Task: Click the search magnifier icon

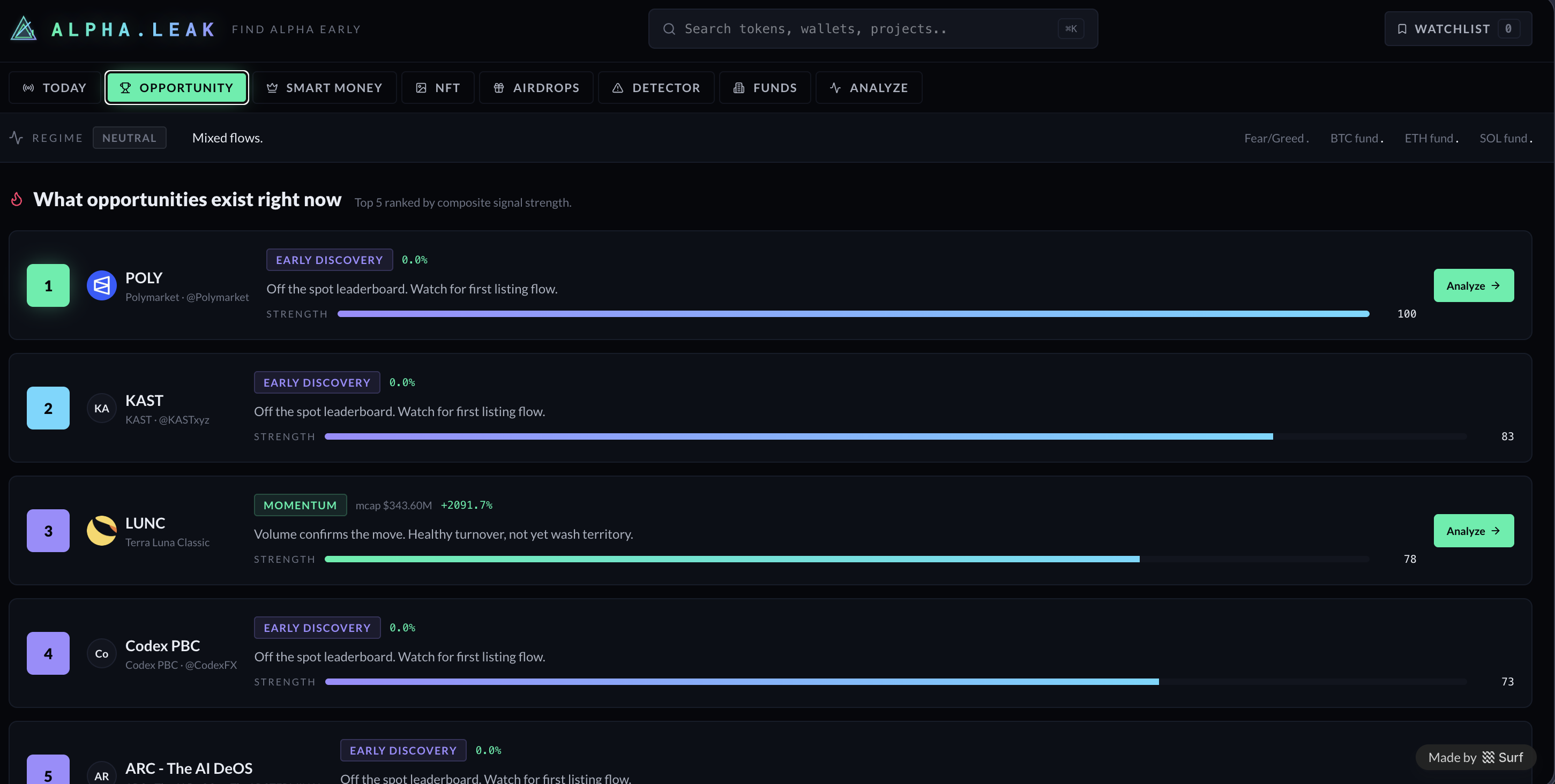Action: 669,29
